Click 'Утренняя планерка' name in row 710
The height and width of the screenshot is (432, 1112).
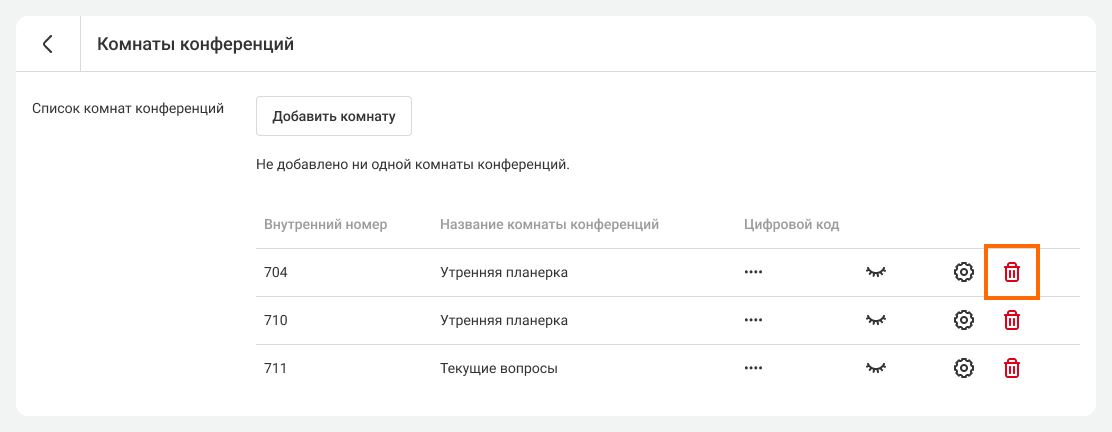click(x=504, y=320)
